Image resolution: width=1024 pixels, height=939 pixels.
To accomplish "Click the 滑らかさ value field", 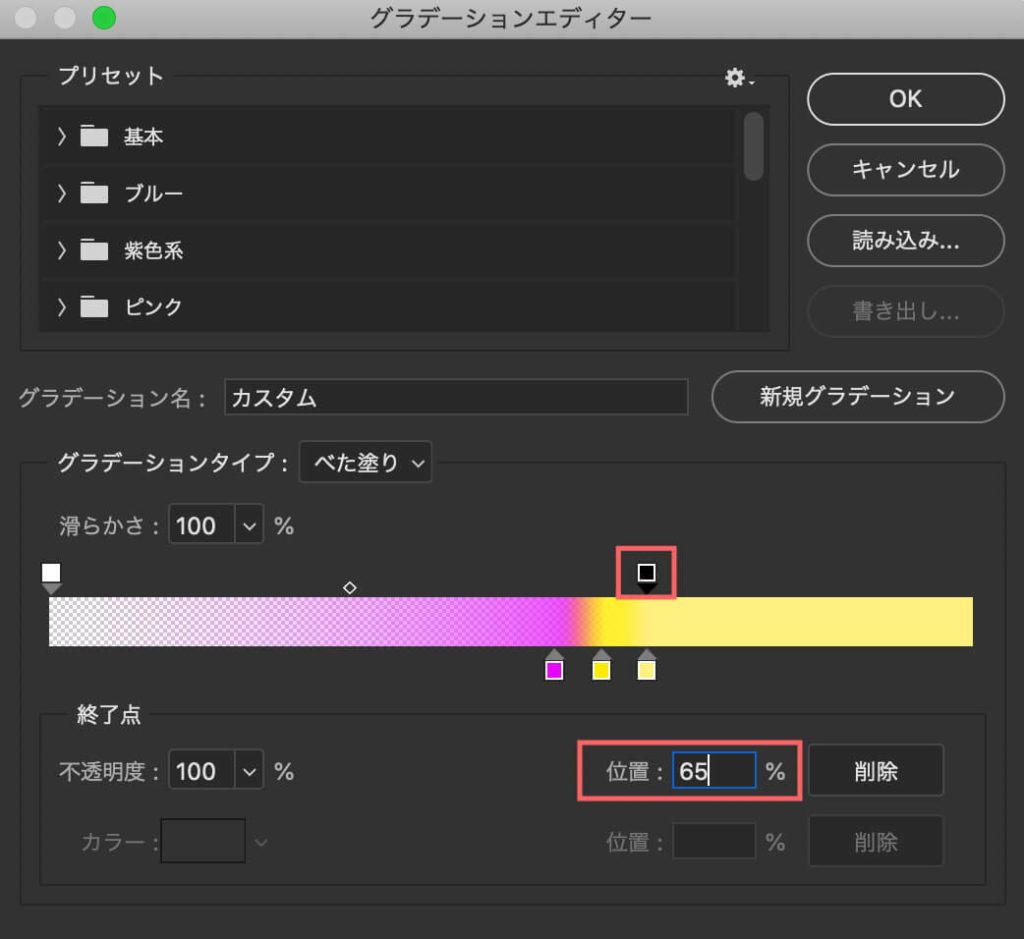I will 202,525.
